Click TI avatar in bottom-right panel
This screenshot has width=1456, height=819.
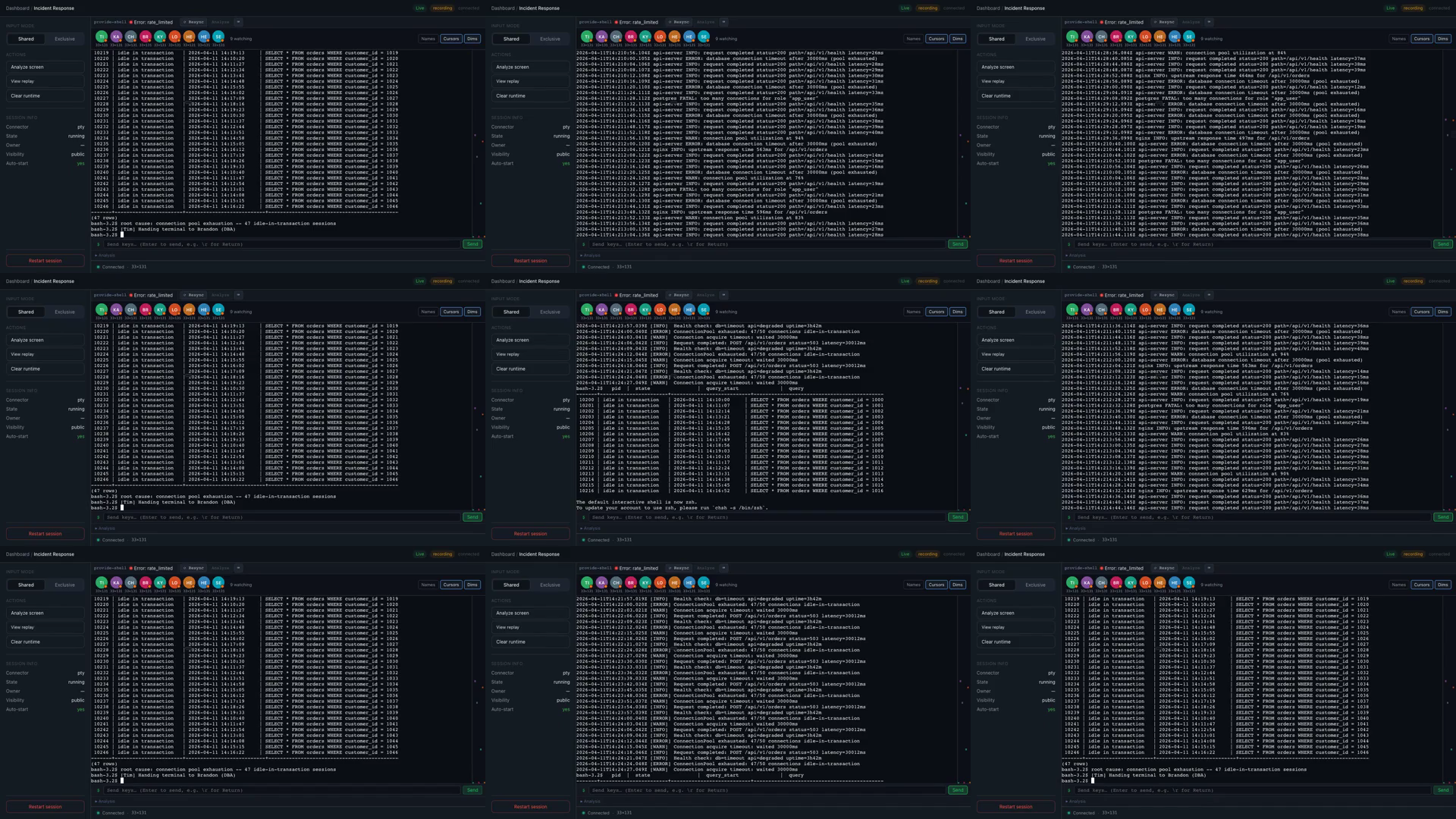[x=1072, y=582]
